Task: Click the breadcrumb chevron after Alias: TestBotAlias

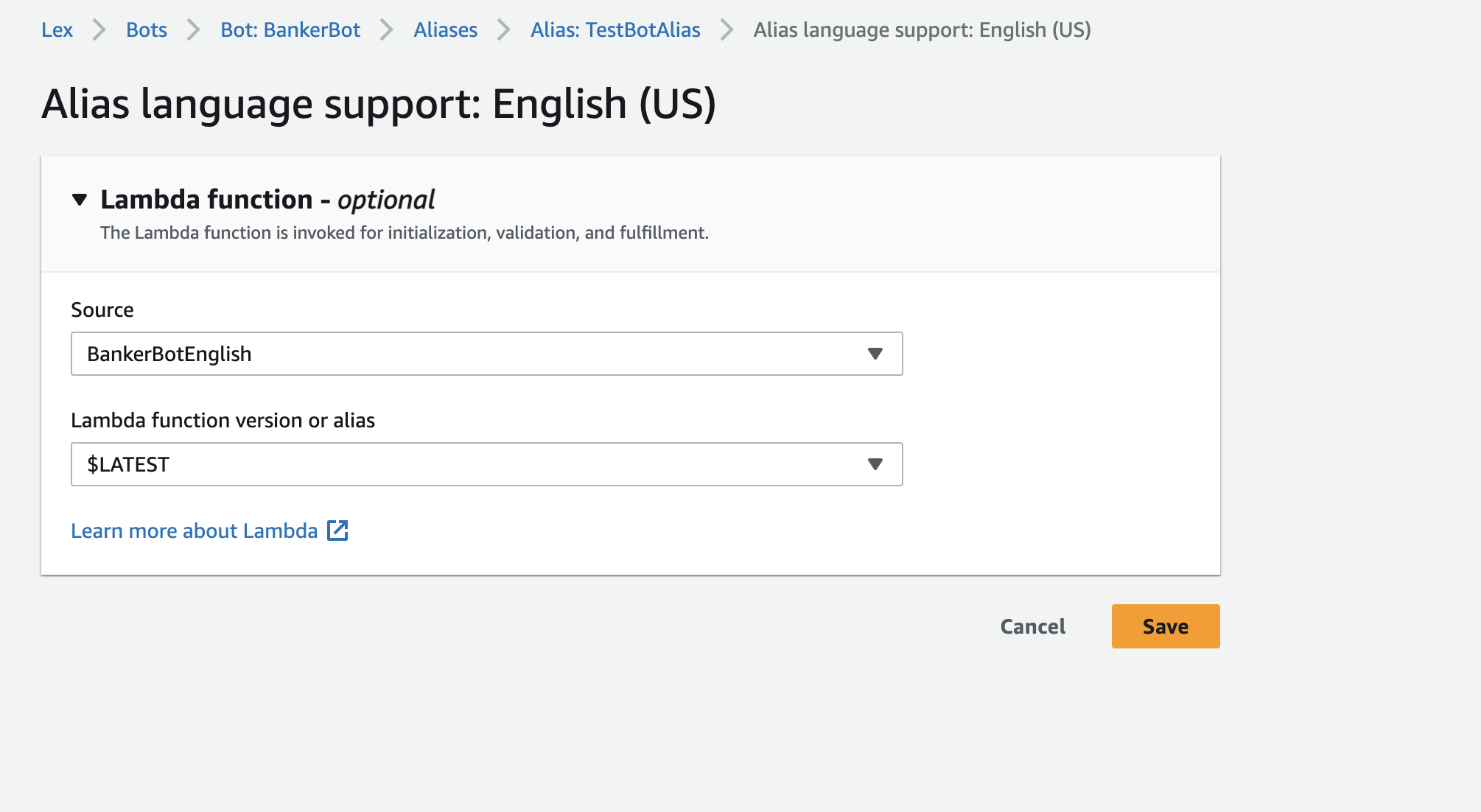Action: pos(727,30)
